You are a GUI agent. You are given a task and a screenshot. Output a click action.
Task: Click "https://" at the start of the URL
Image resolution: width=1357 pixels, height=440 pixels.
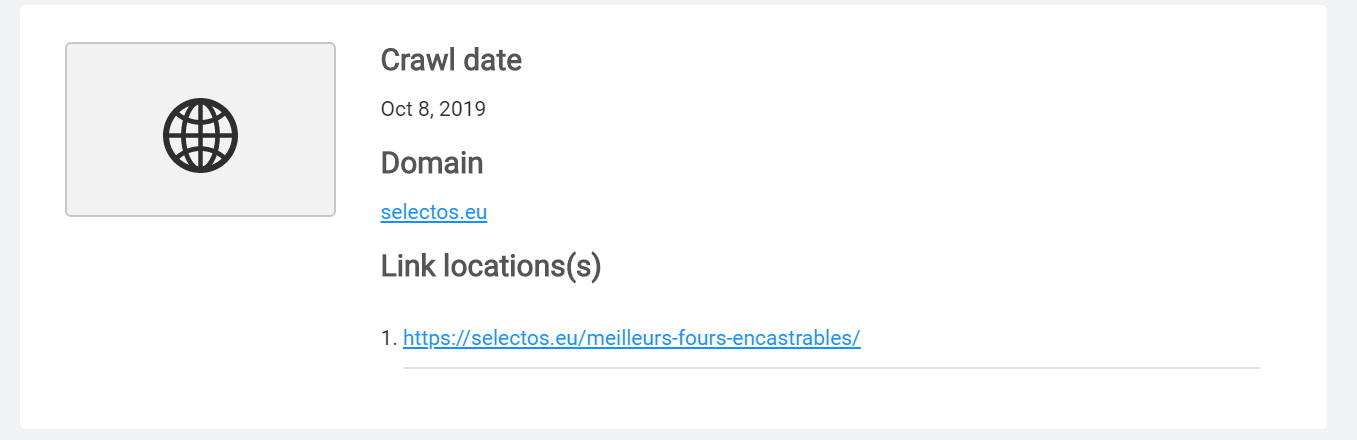coord(434,338)
